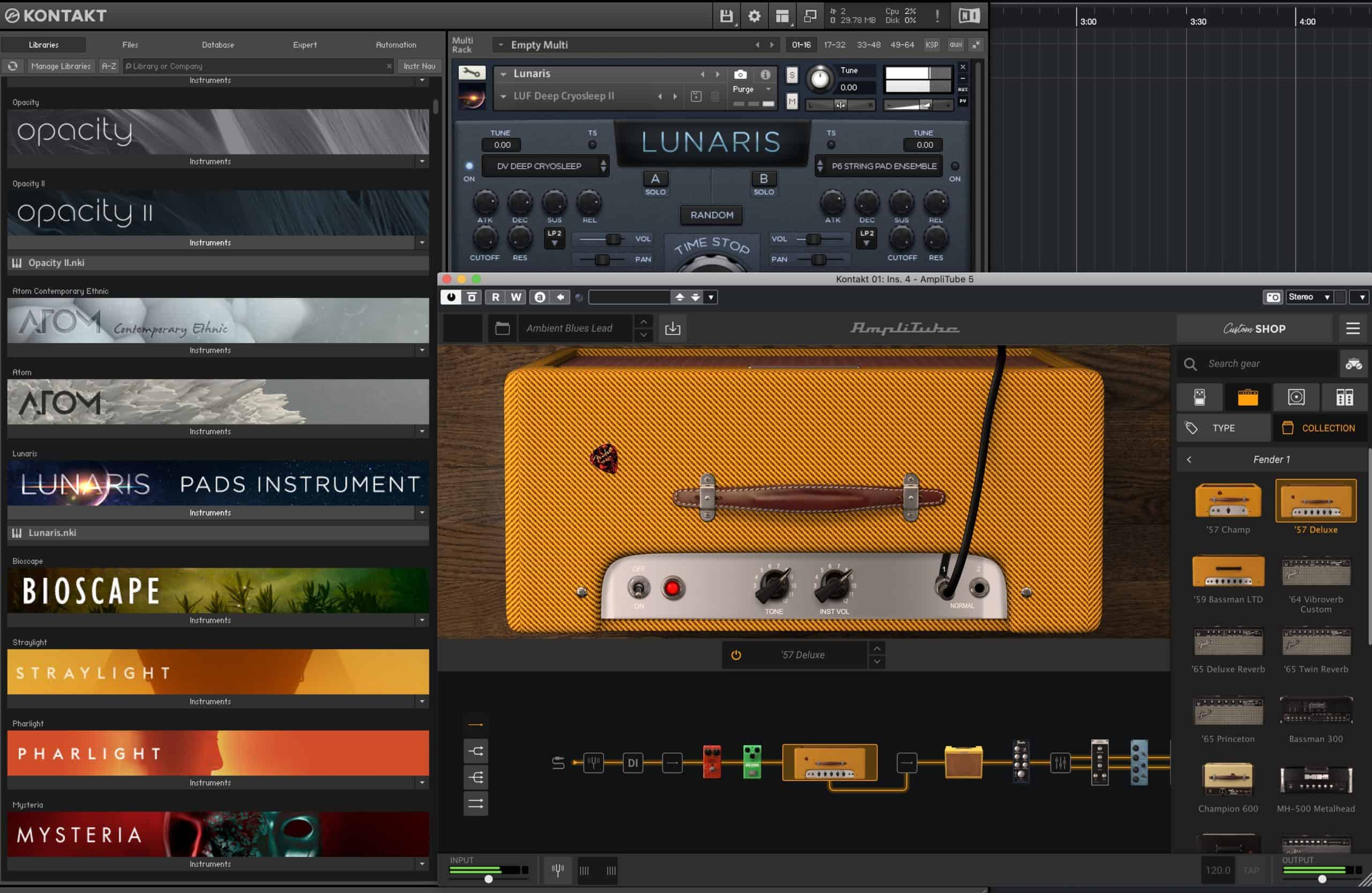Open Stereo output dropdown

coord(1309,297)
